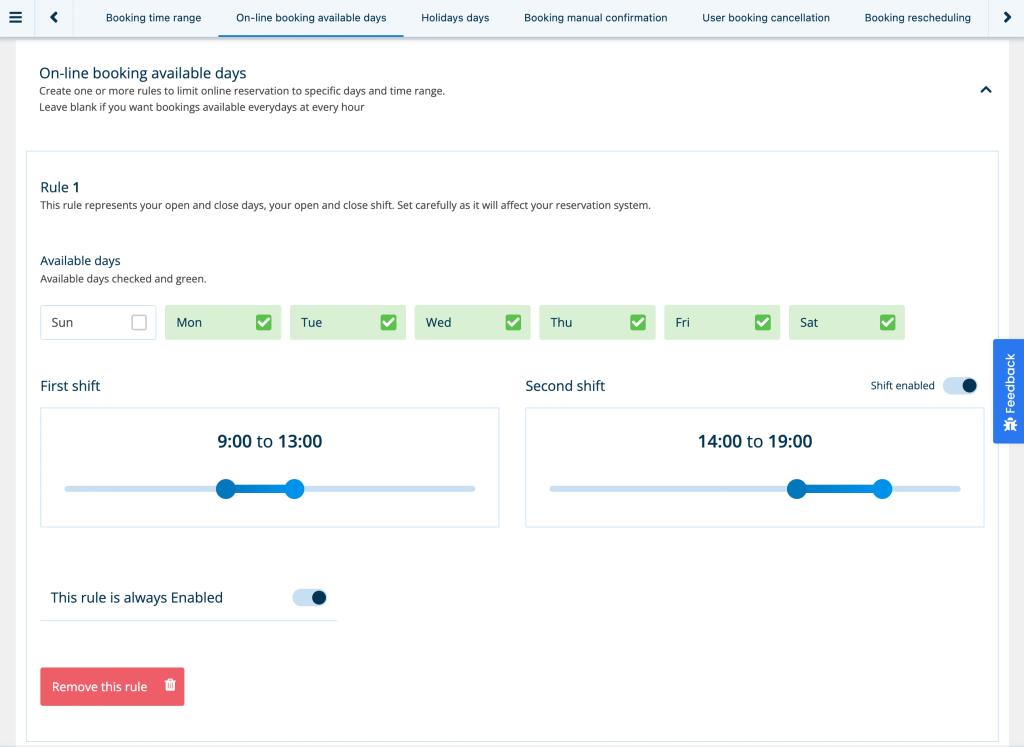
Task: Open the Holidays days tab
Action: (455, 18)
